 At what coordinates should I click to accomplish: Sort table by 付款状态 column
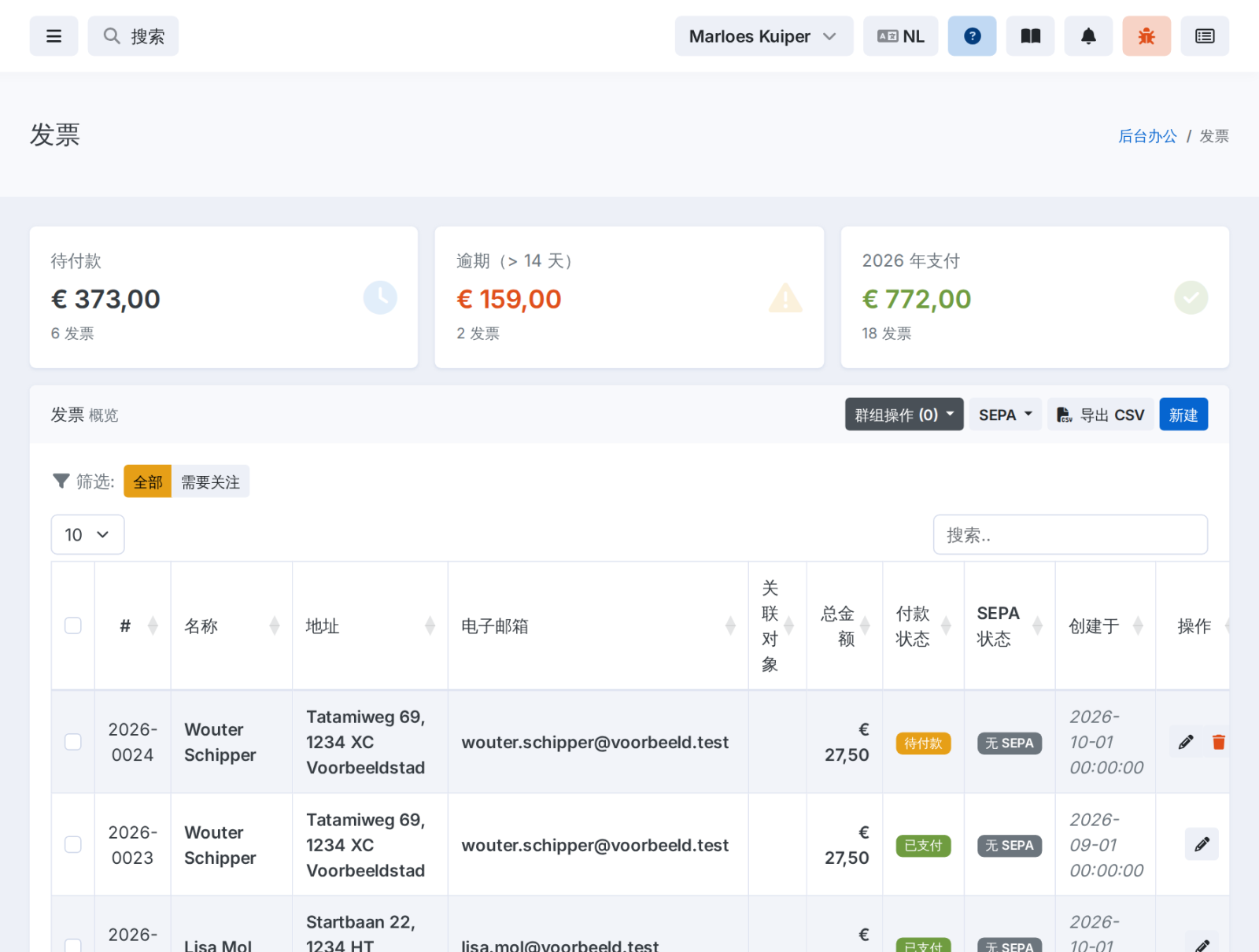click(x=946, y=625)
